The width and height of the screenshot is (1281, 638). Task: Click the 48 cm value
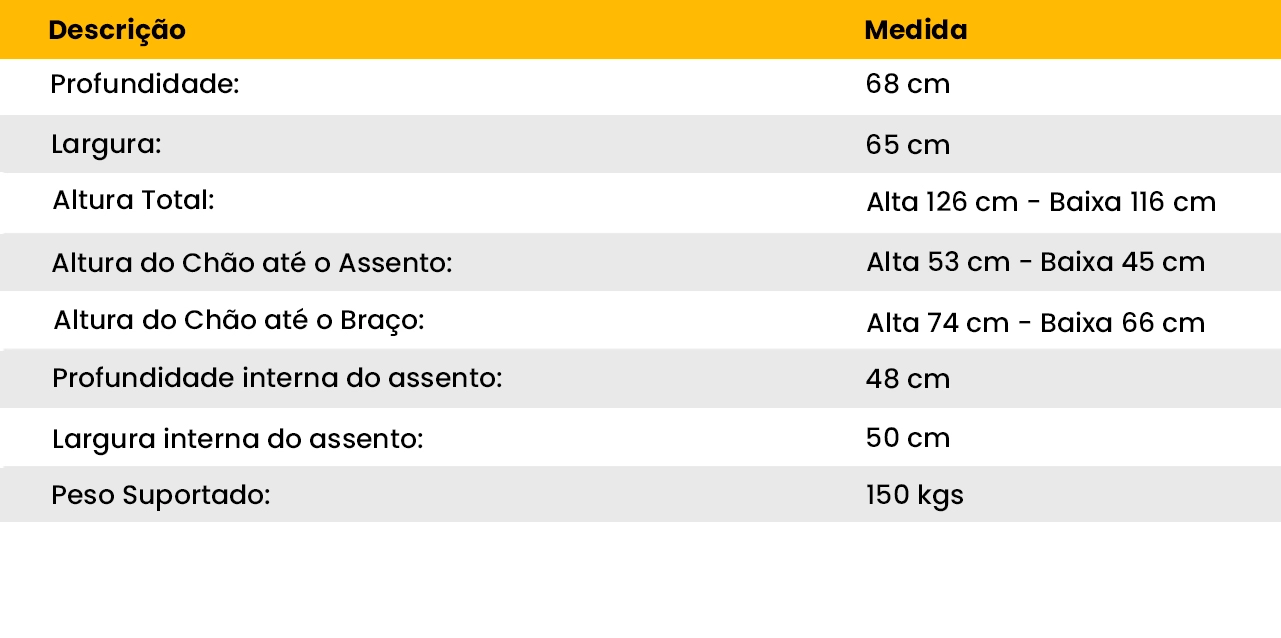(907, 379)
